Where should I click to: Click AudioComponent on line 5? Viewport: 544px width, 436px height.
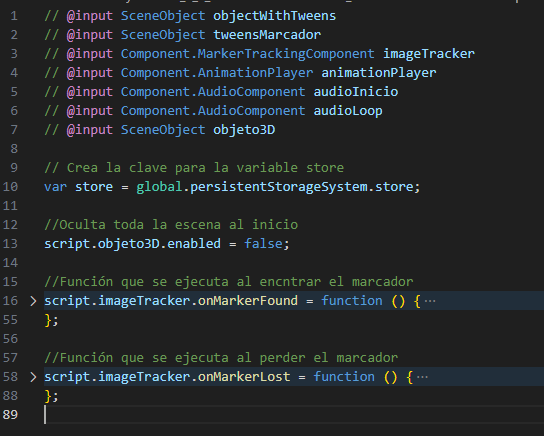pos(252,92)
